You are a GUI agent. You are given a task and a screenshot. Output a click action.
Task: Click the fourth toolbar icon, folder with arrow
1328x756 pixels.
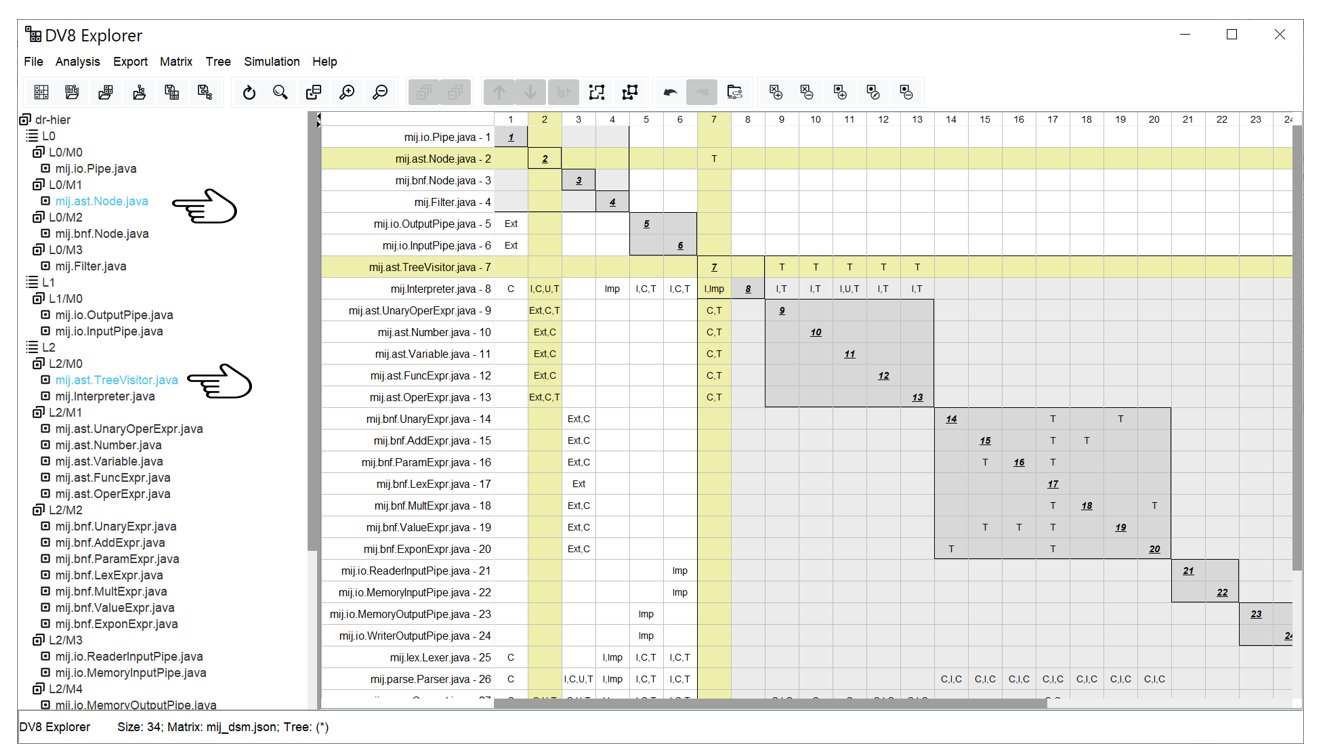(x=139, y=92)
